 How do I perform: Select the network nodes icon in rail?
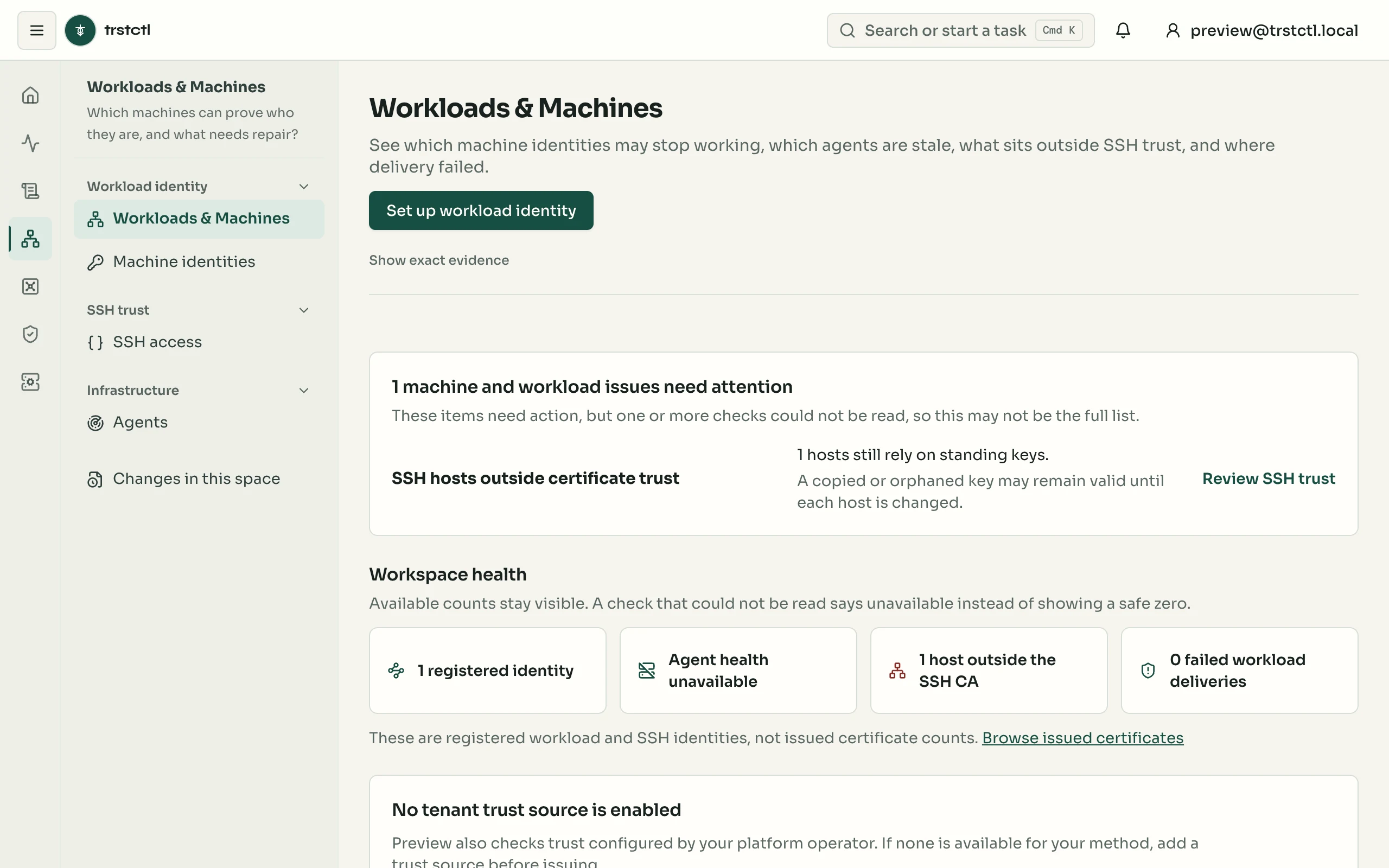point(30,238)
